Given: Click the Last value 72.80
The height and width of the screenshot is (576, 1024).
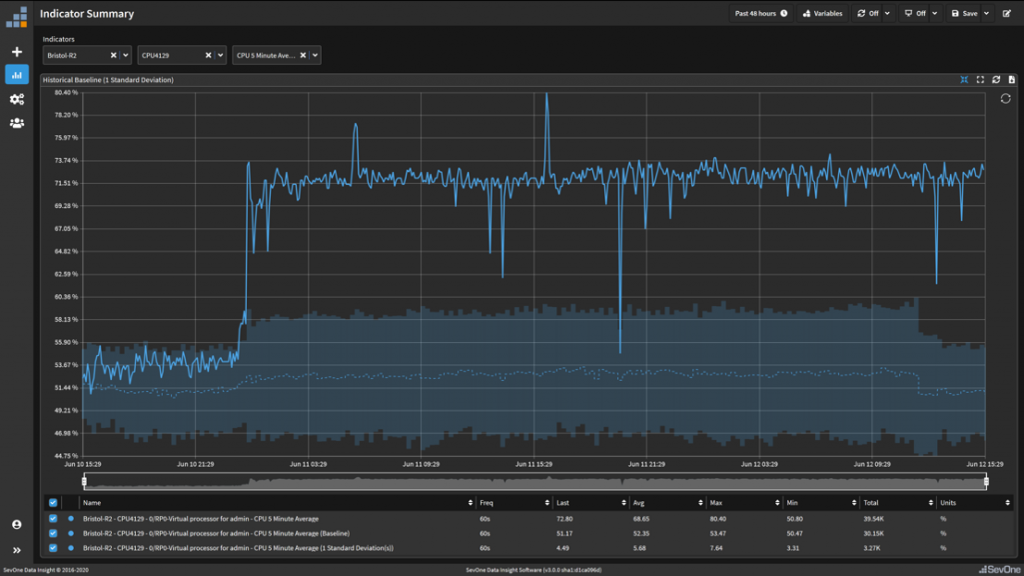Looking at the screenshot, I should (564, 519).
